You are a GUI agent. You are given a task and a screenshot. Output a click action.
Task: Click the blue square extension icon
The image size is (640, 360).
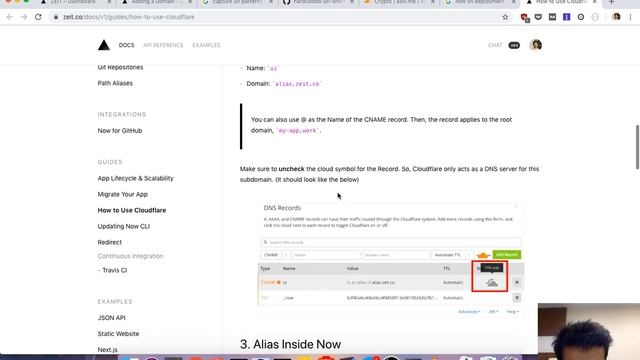pyautogui.click(x=567, y=17)
